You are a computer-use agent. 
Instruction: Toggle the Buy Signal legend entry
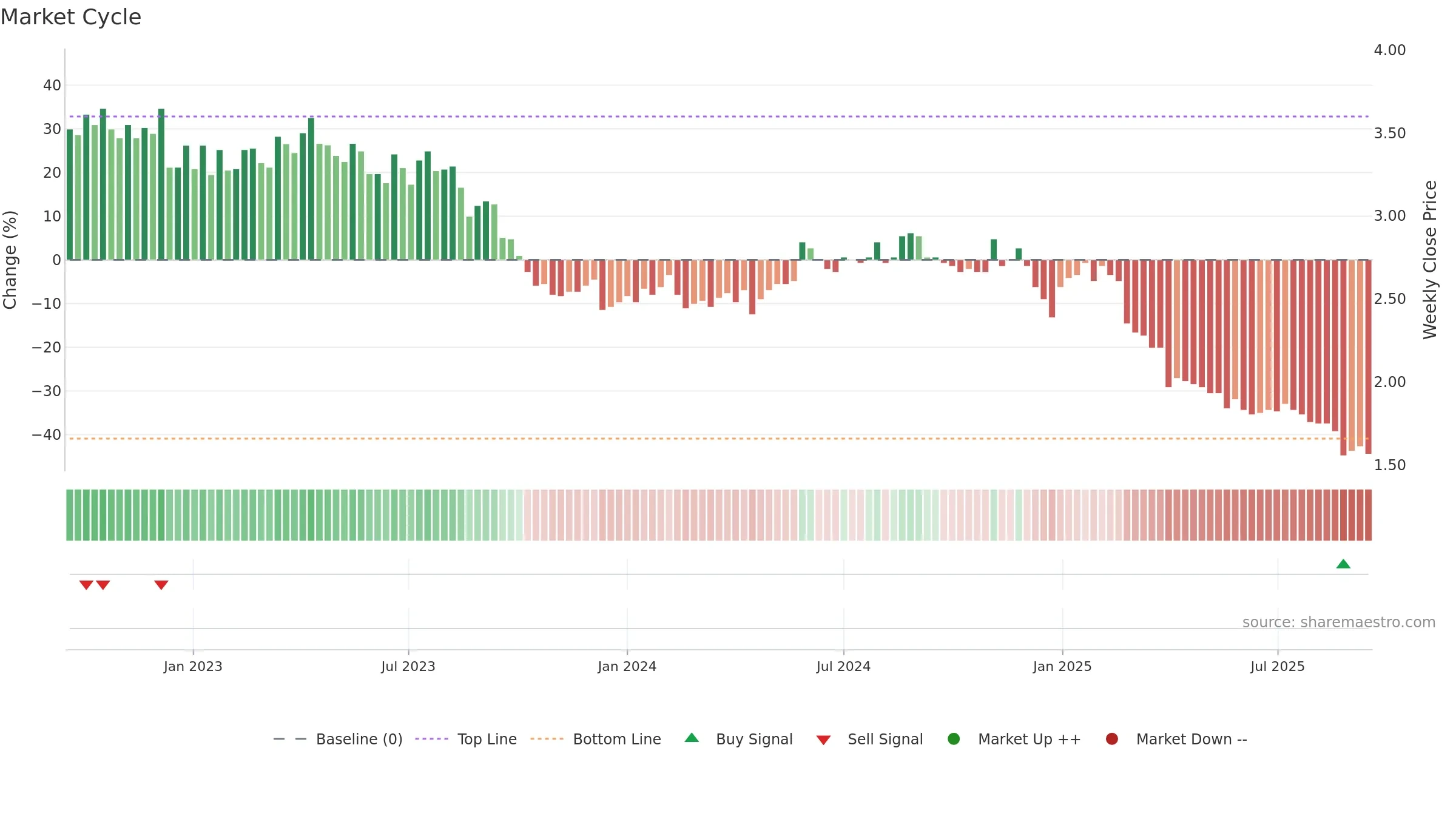pyautogui.click(x=738, y=739)
